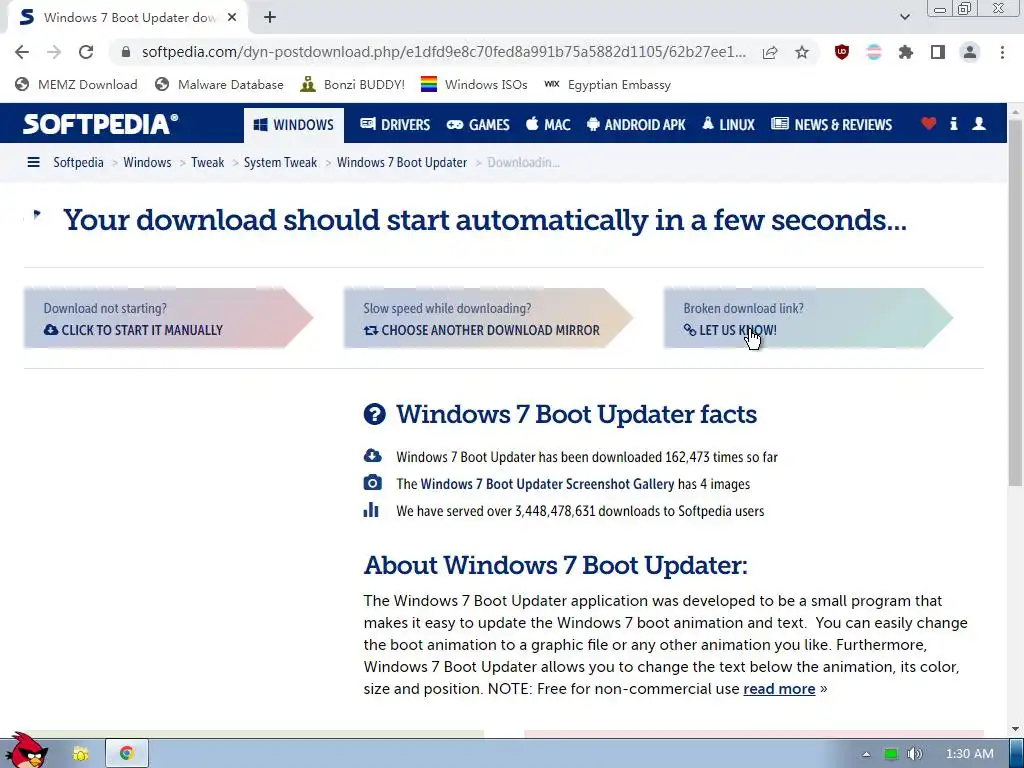Click the info icon in Softpedia header

[x=953, y=123]
